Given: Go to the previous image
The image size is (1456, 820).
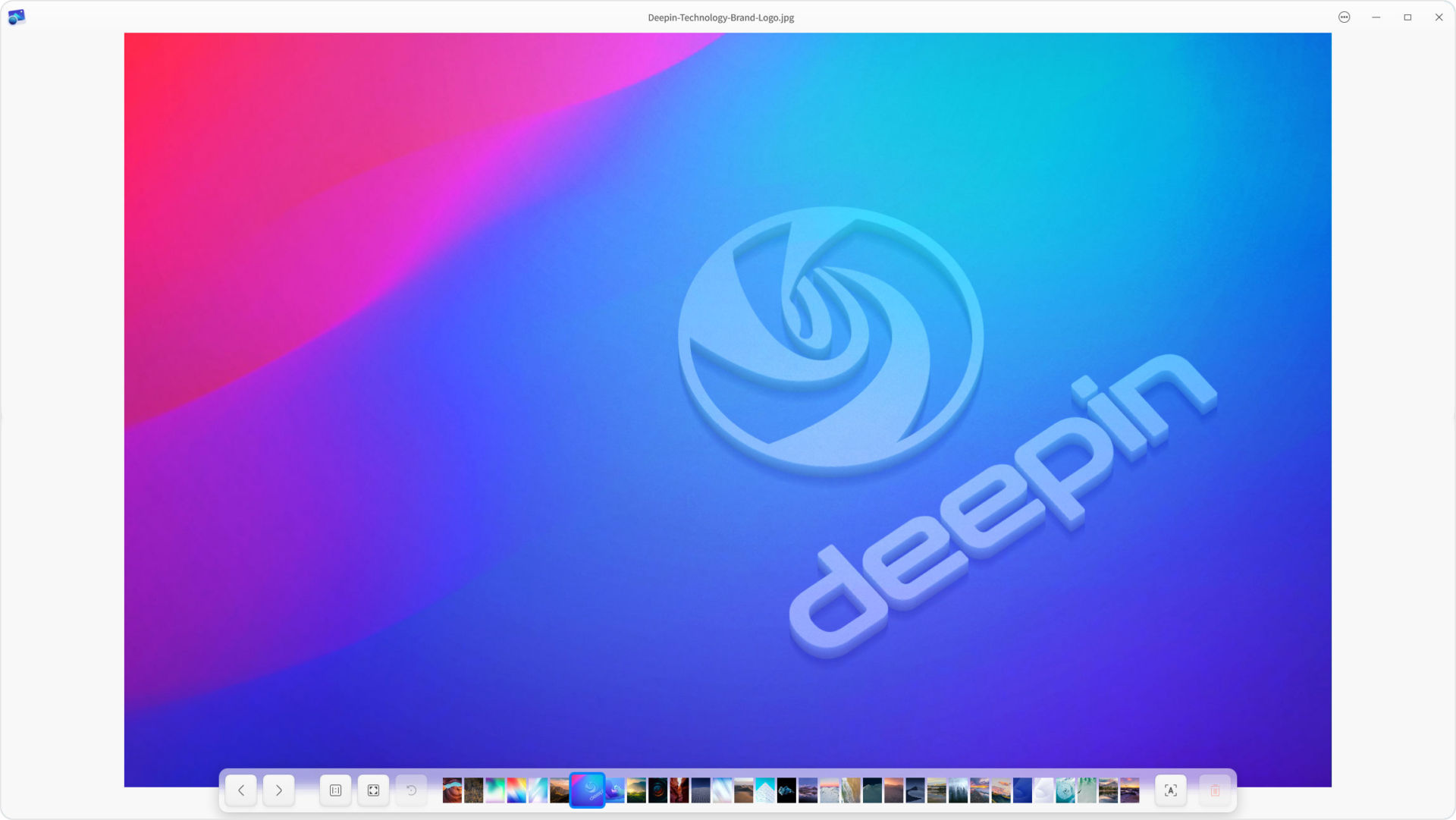Looking at the screenshot, I should [241, 790].
